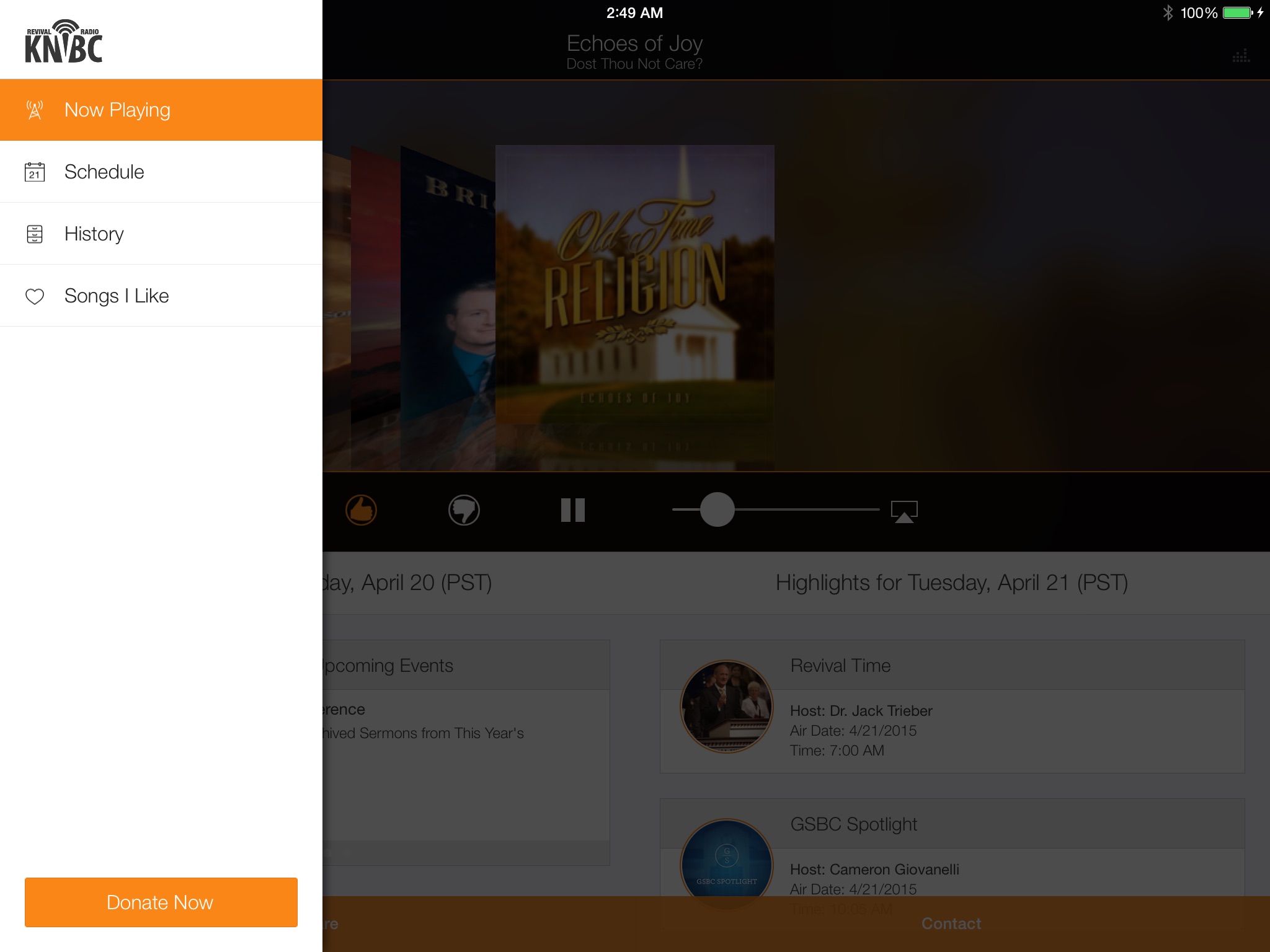Pause the currently playing audio
This screenshot has width=1270, height=952.
pos(571,510)
